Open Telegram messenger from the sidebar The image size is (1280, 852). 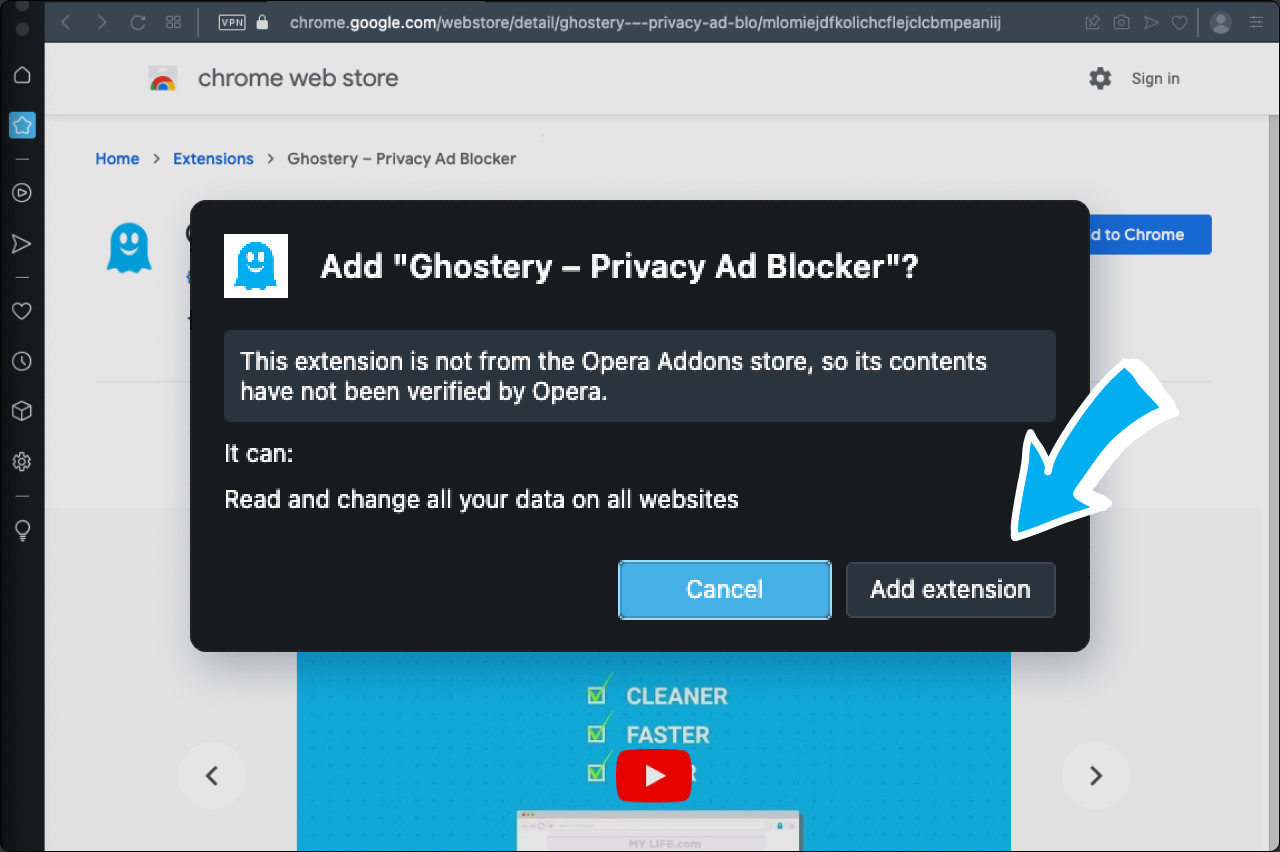click(22, 244)
